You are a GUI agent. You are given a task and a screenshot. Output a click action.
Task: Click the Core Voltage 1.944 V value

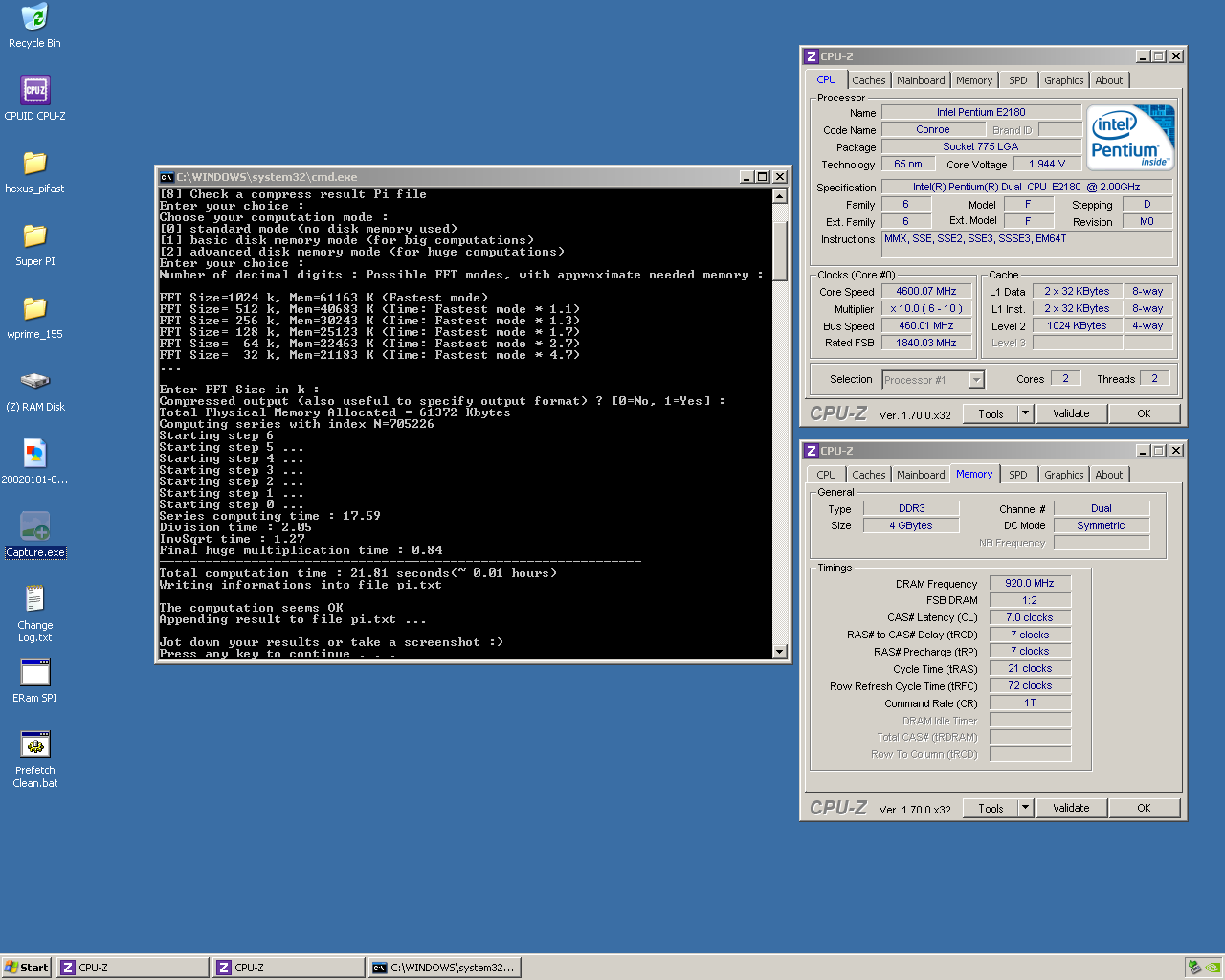(1047, 164)
